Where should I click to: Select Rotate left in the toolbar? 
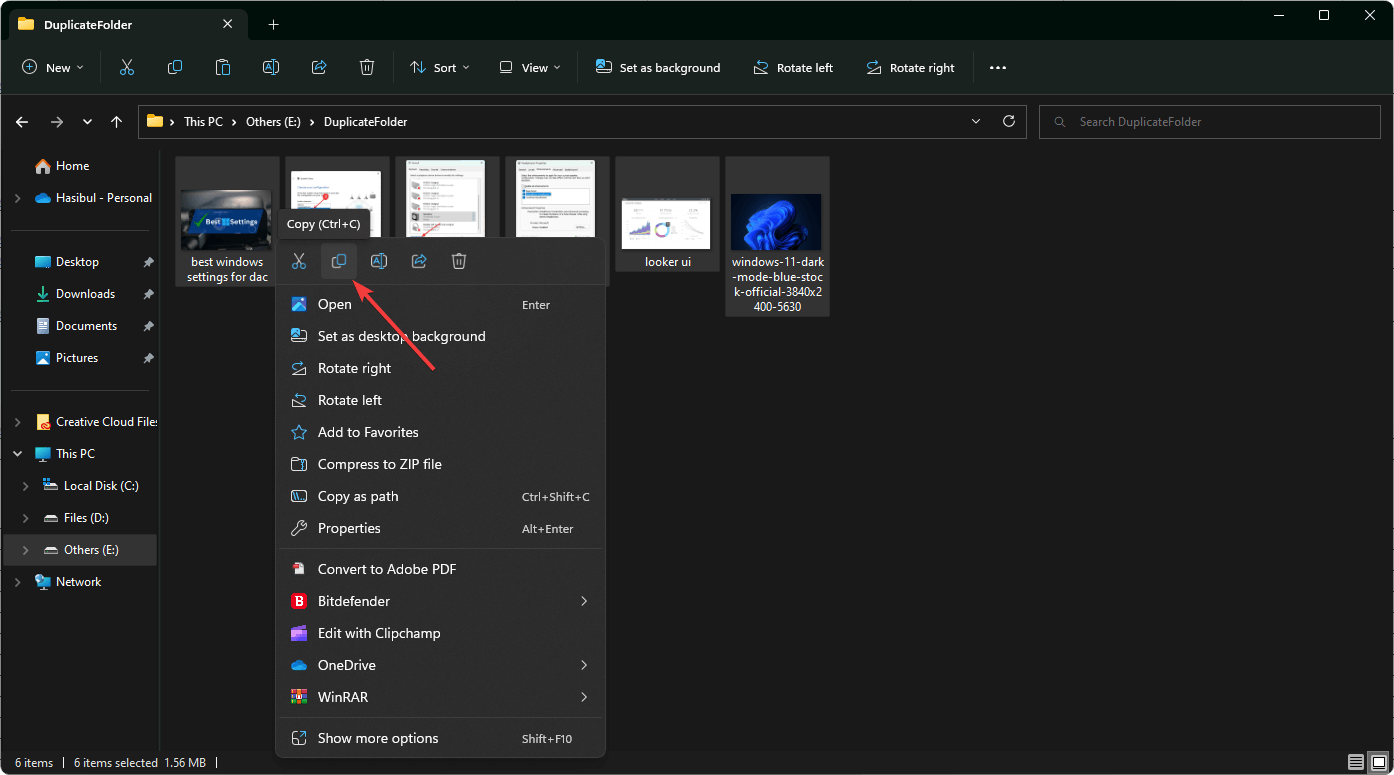point(793,67)
